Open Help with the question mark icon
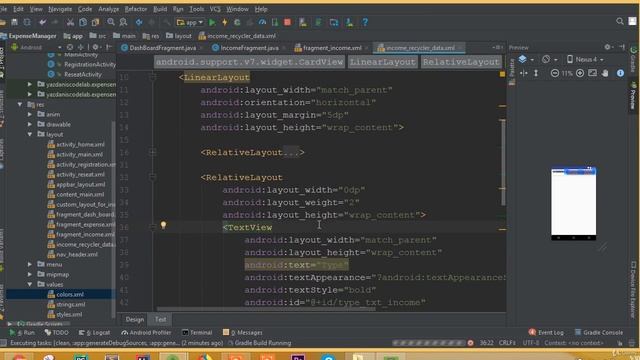This screenshot has width=640, height=360. click(365, 22)
